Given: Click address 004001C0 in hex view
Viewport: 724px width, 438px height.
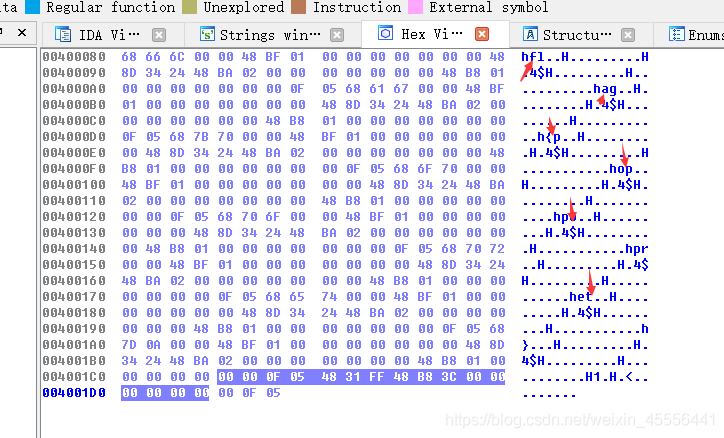Looking at the screenshot, I should (x=74, y=377).
